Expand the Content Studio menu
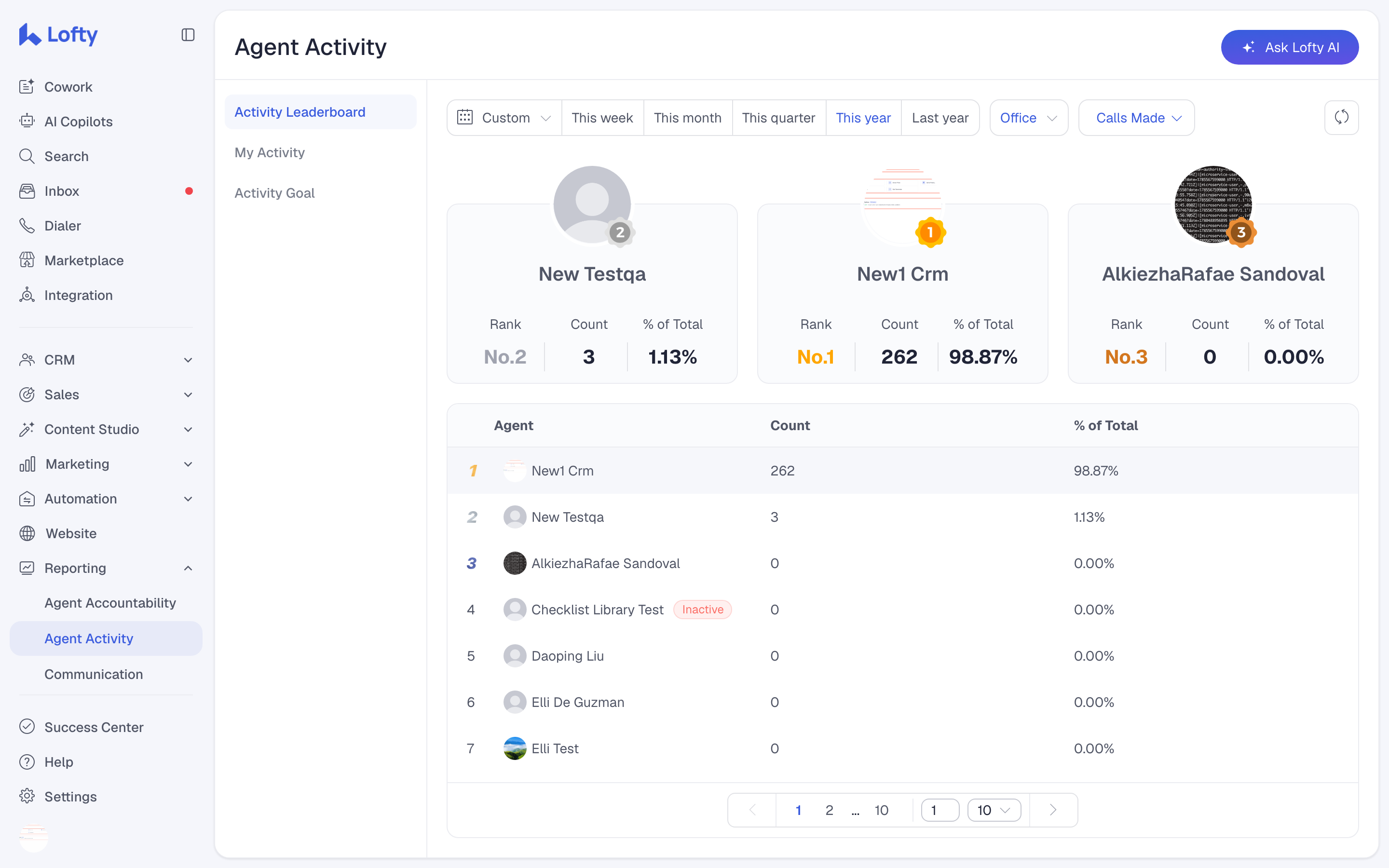This screenshot has height=868, width=1389. [x=106, y=429]
